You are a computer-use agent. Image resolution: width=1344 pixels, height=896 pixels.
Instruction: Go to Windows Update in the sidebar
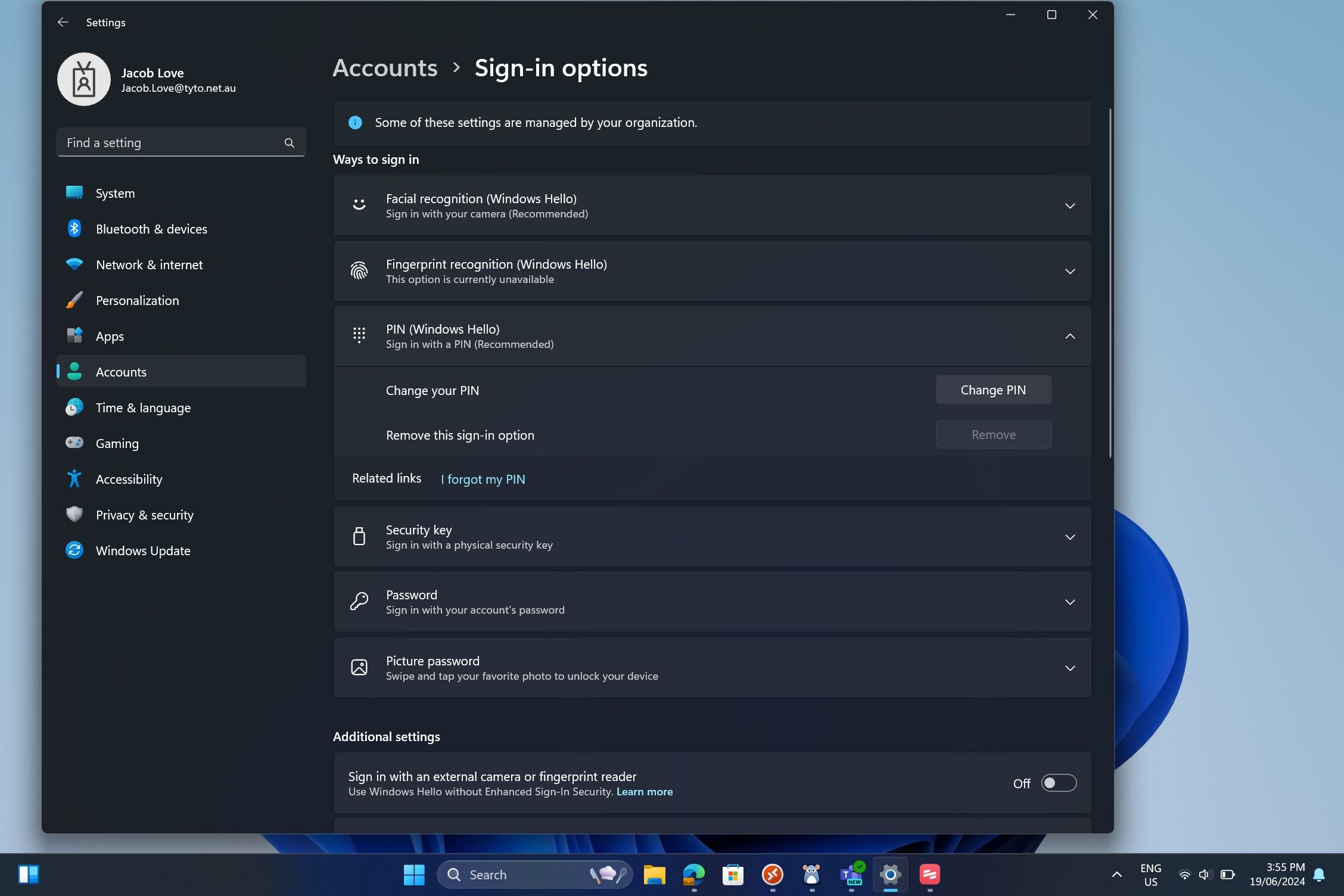pyautogui.click(x=143, y=550)
